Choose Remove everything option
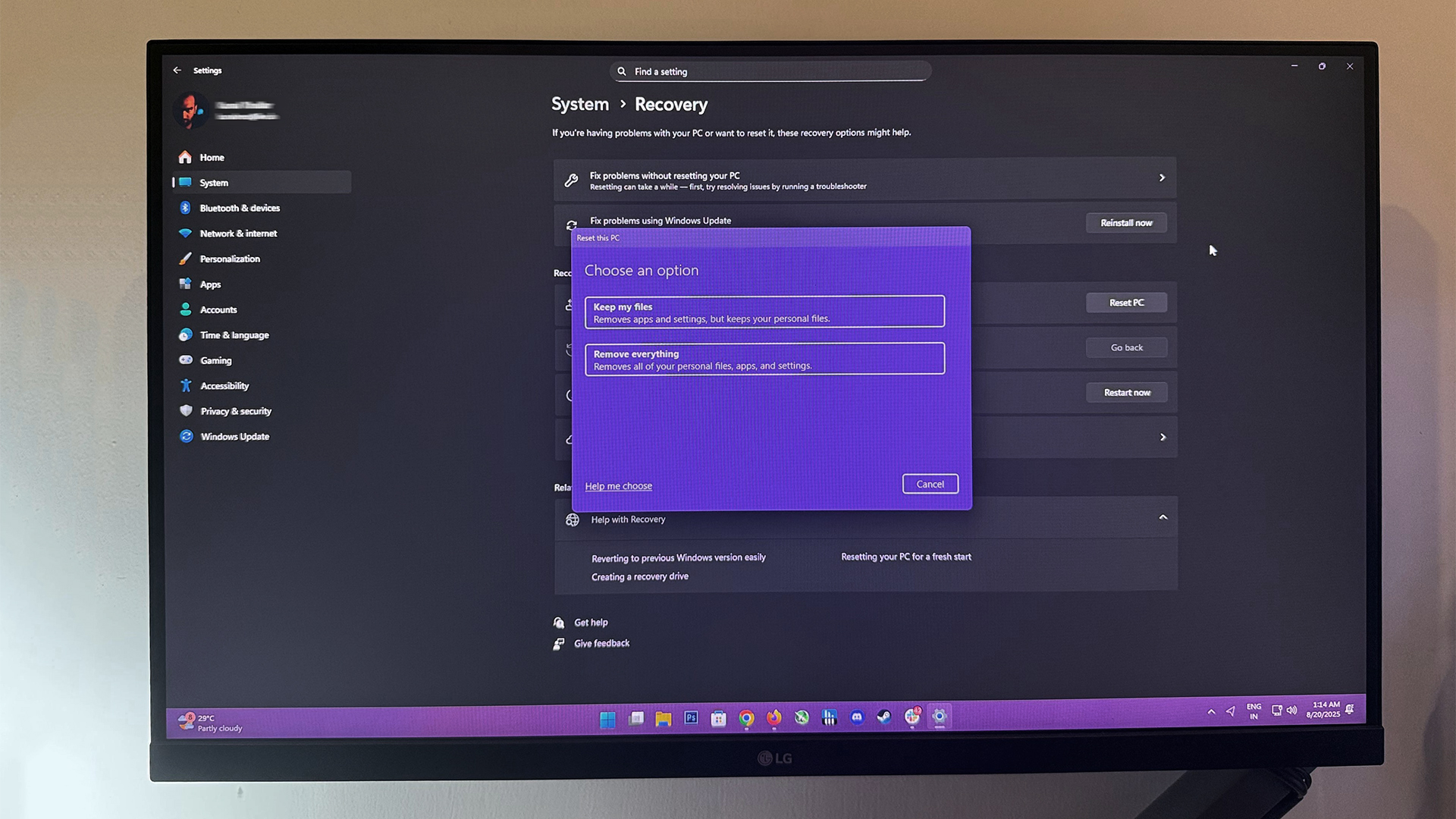 click(764, 359)
